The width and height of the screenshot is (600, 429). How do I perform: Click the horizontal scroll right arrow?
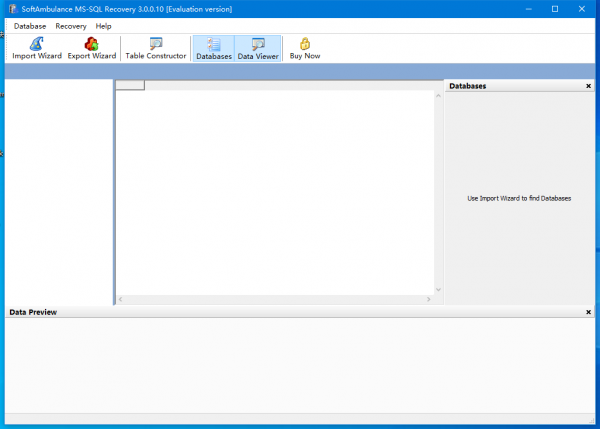tap(429, 299)
